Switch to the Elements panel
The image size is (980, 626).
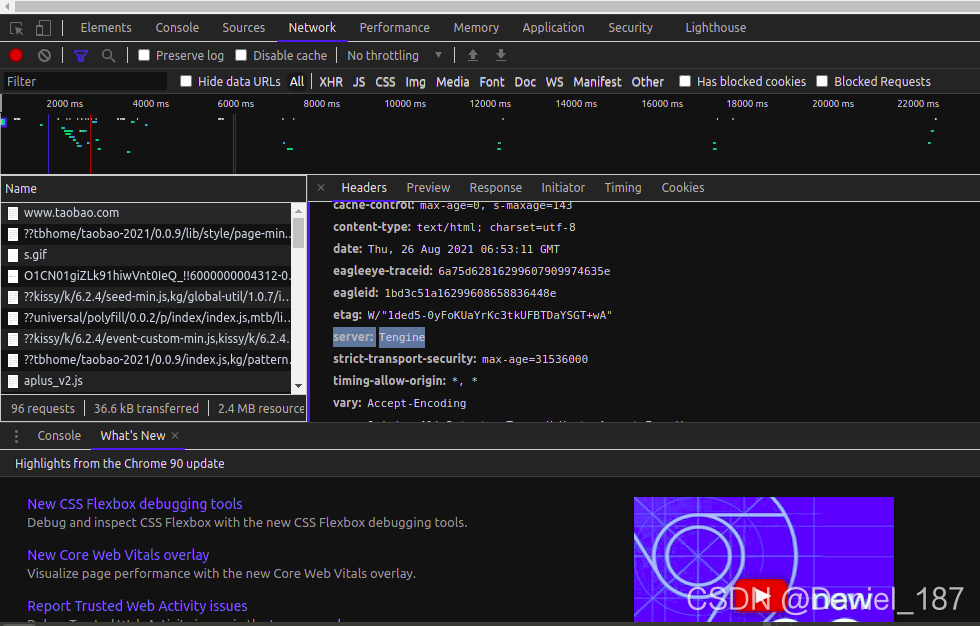click(x=106, y=27)
